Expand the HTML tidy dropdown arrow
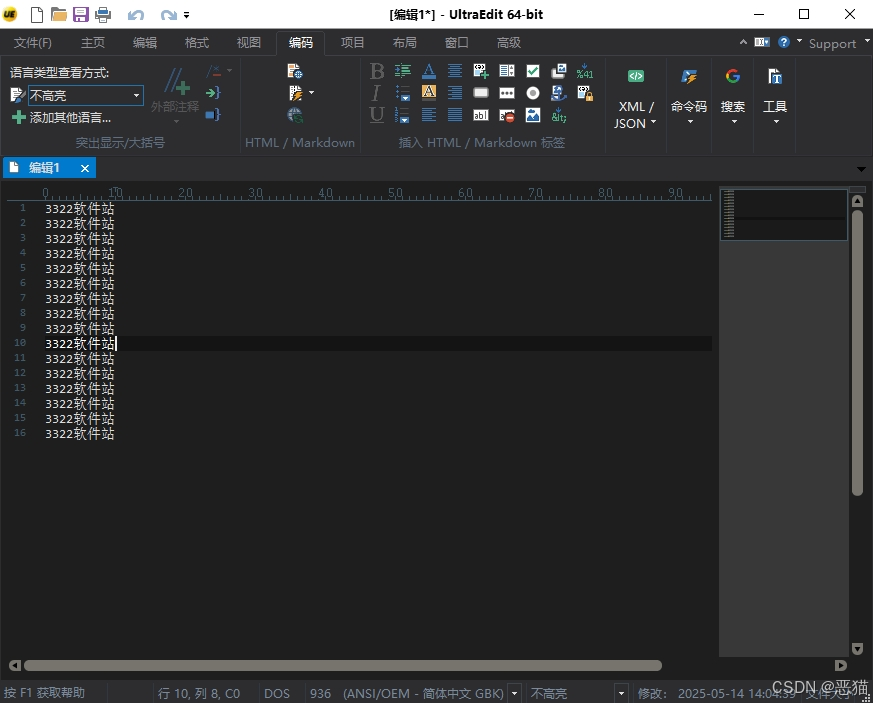This screenshot has height=703, width=873. [311, 92]
